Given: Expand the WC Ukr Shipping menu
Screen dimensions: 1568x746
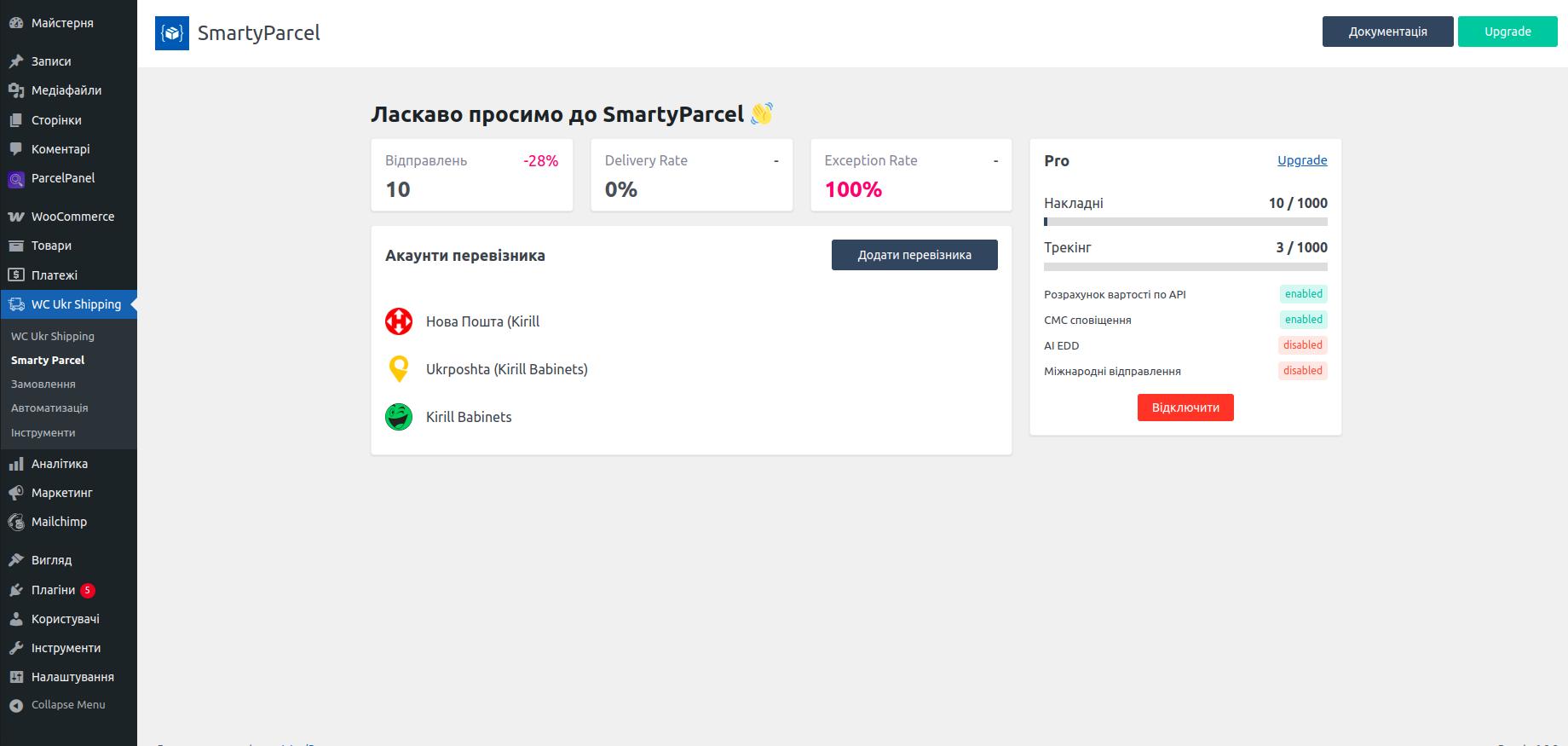Looking at the screenshot, I should tap(75, 304).
